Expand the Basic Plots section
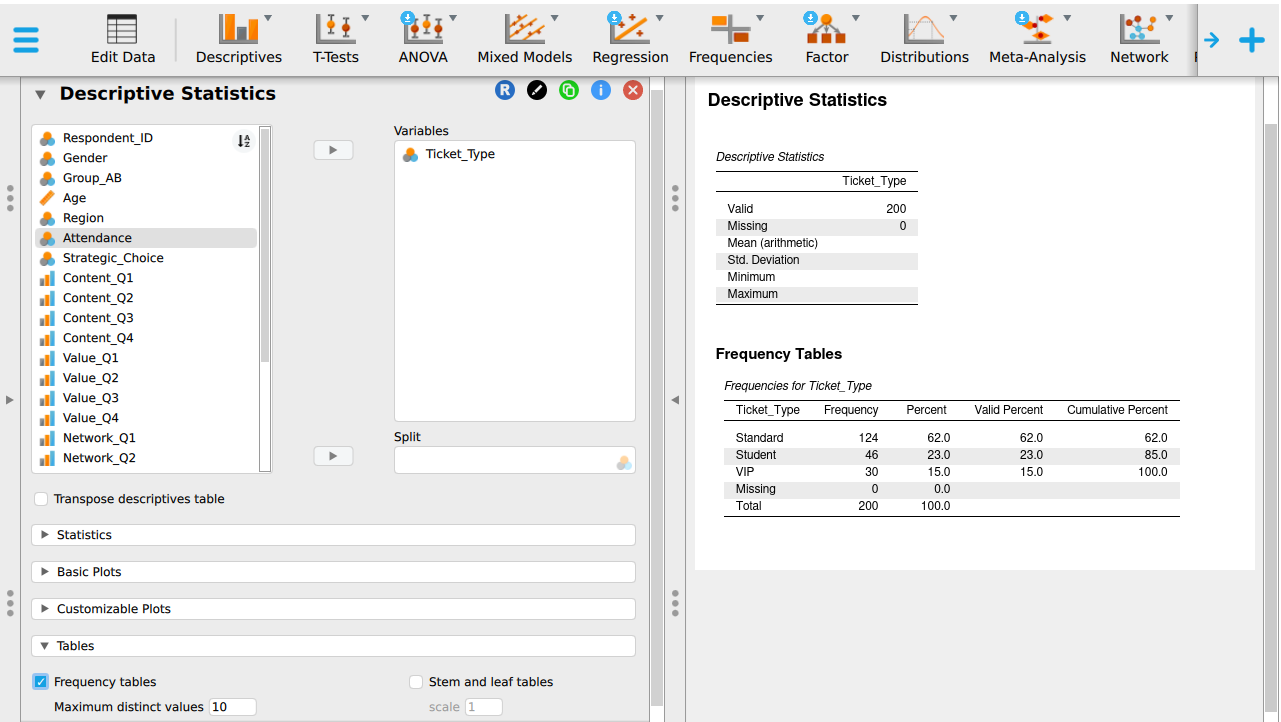 [x=334, y=572]
